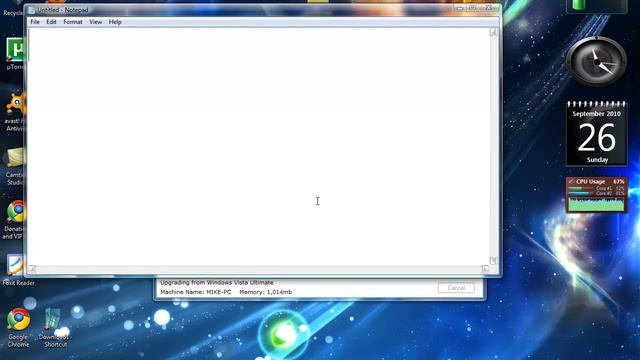Click the 'Memory: 1,014mb' text

[266, 292]
